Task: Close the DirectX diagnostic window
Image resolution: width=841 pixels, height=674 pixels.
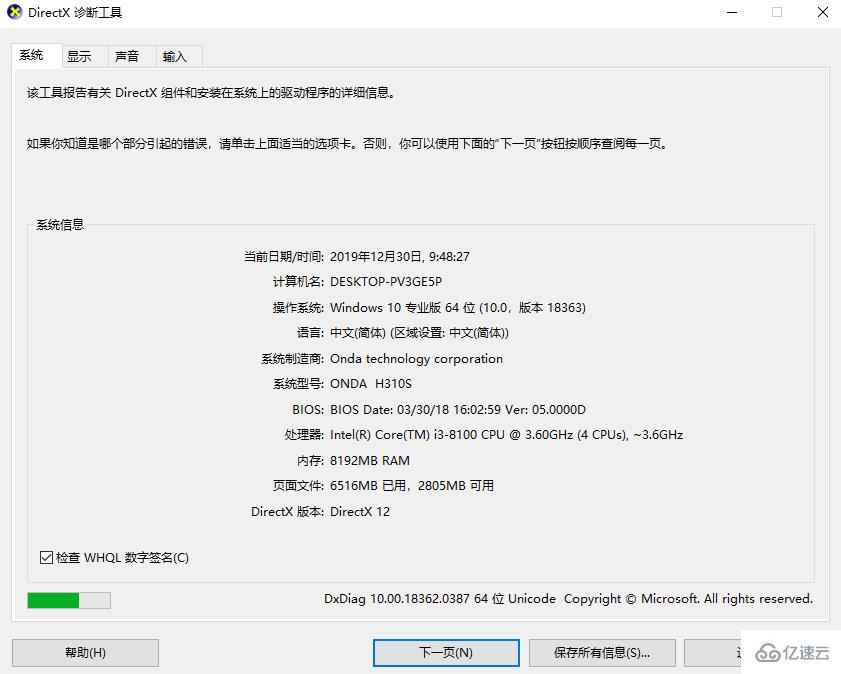Action: coord(823,12)
